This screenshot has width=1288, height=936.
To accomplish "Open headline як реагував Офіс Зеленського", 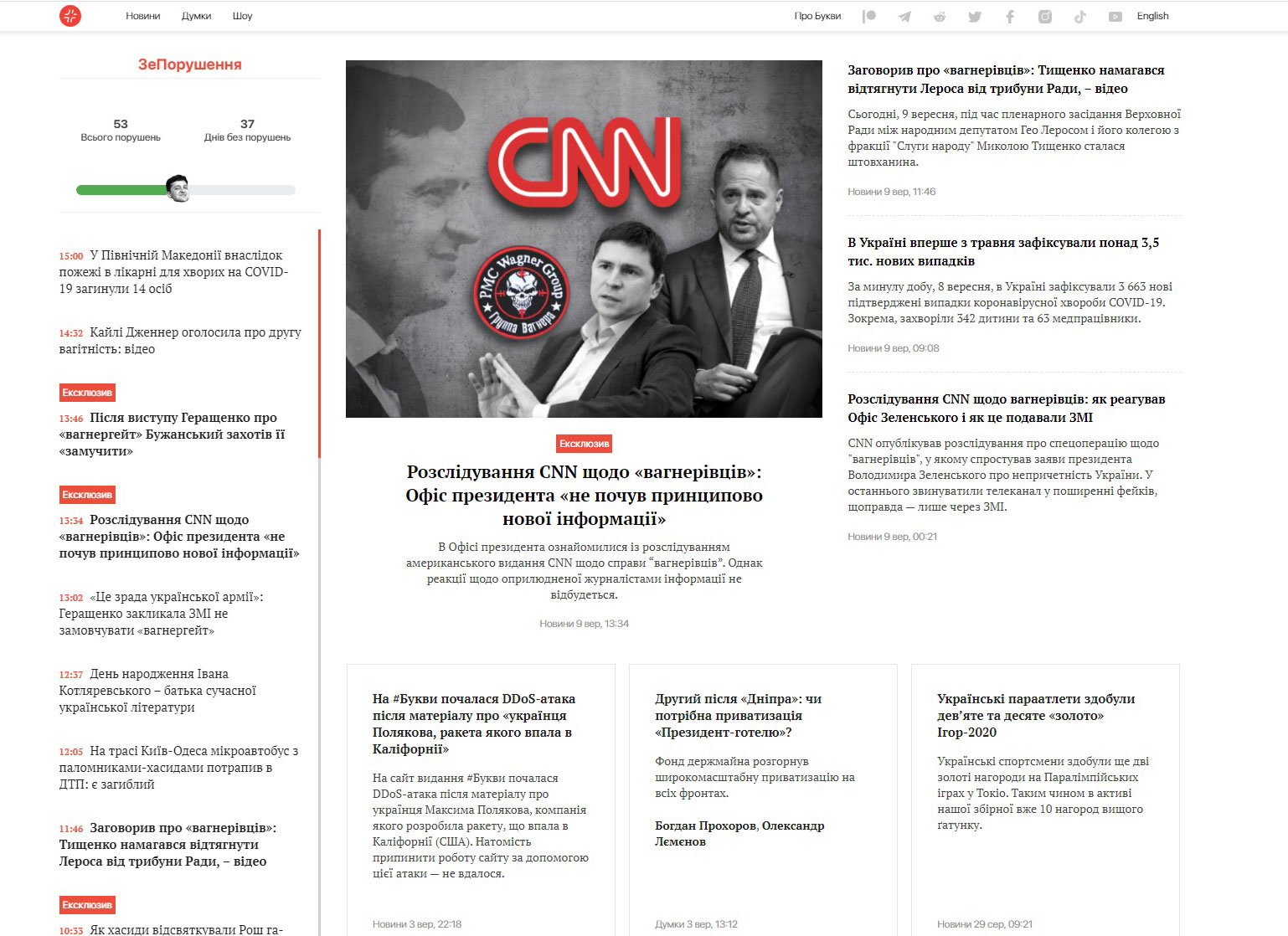I will point(1006,409).
